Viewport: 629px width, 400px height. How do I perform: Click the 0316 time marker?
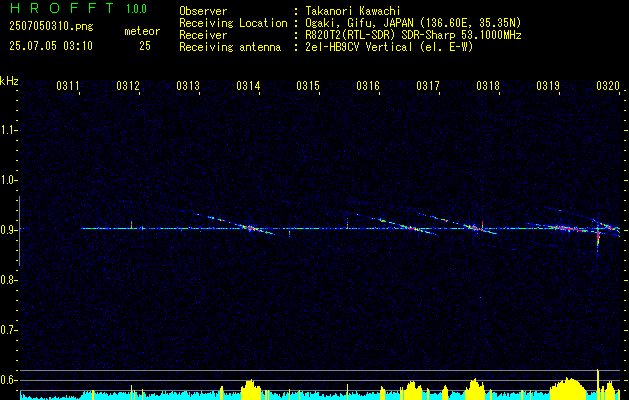click(x=368, y=86)
